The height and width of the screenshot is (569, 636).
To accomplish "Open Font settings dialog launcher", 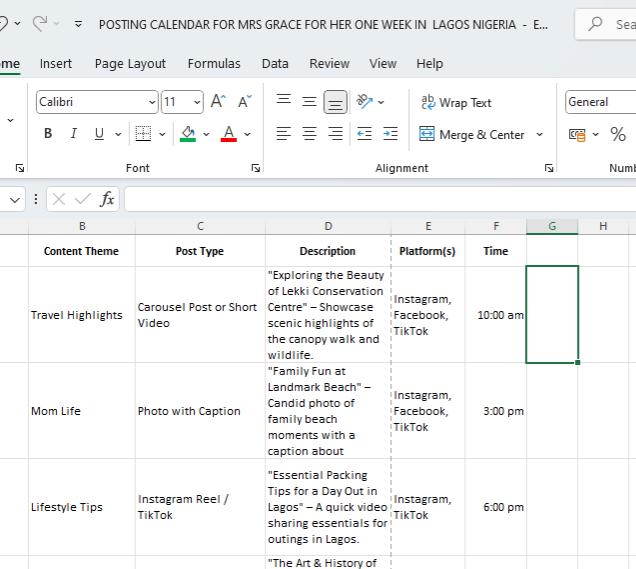I will click(x=256, y=168).
